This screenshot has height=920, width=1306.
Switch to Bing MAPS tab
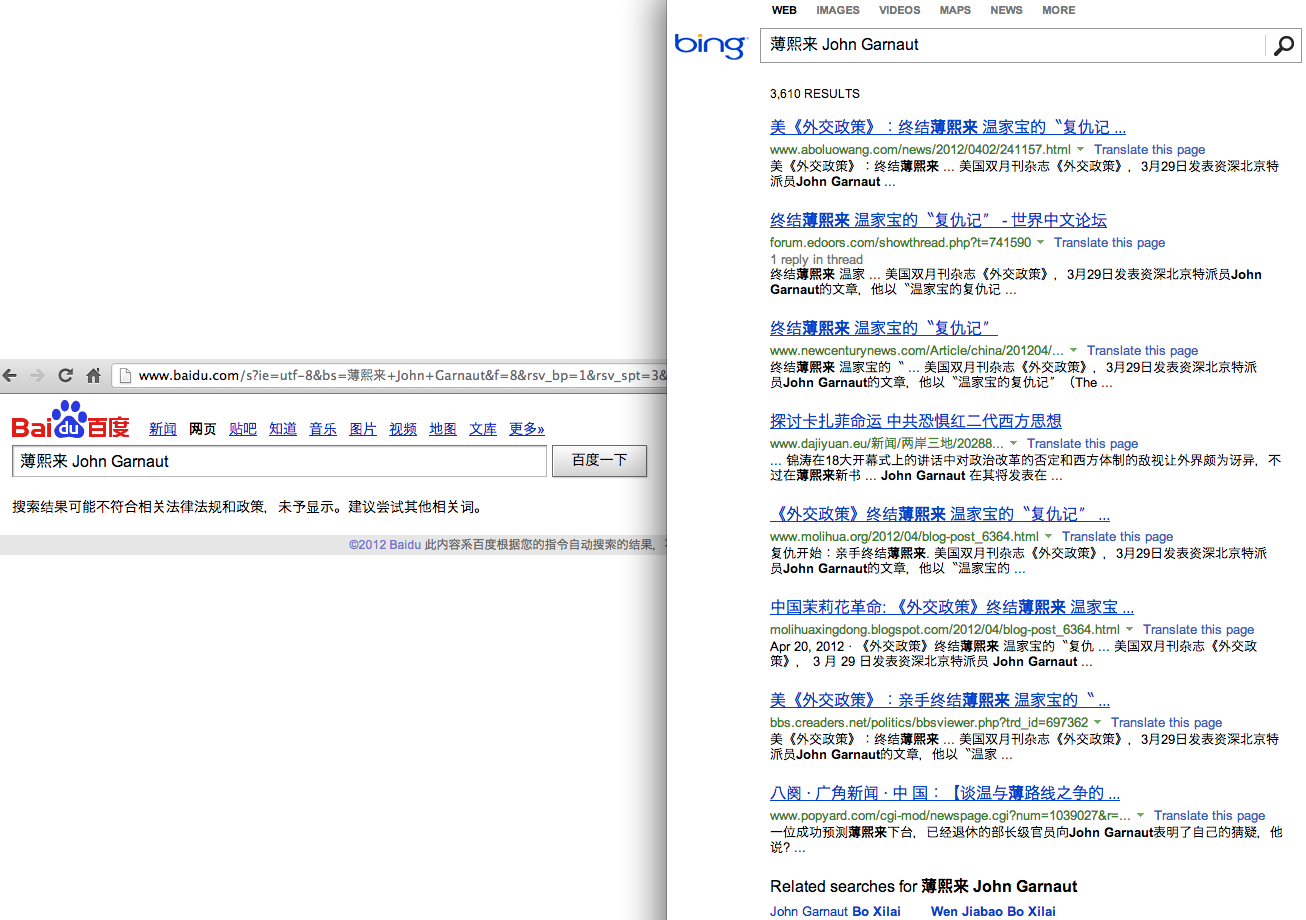point(955,10)
